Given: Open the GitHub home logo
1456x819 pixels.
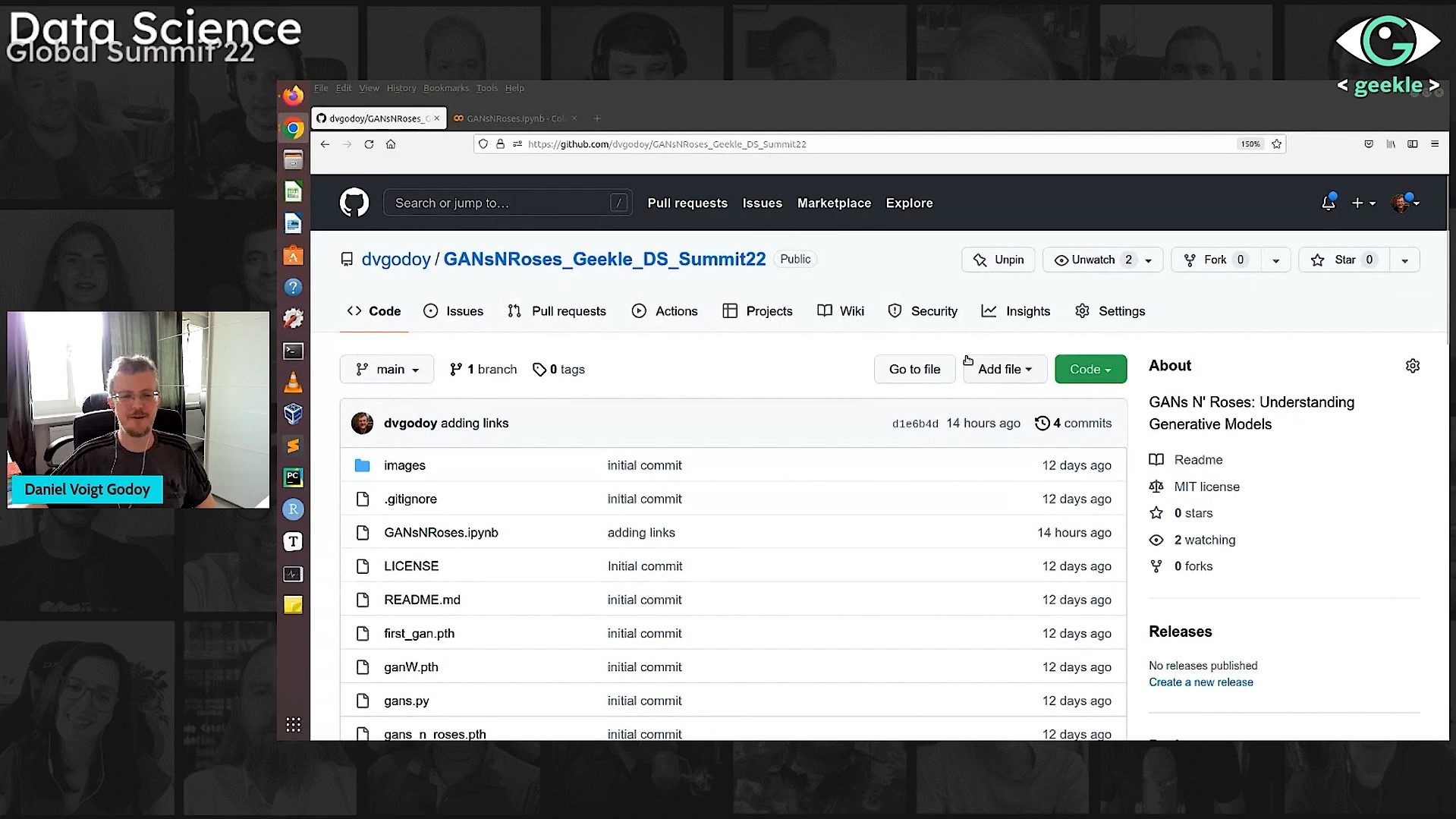Looking at the screenshot, I should 354,203.
